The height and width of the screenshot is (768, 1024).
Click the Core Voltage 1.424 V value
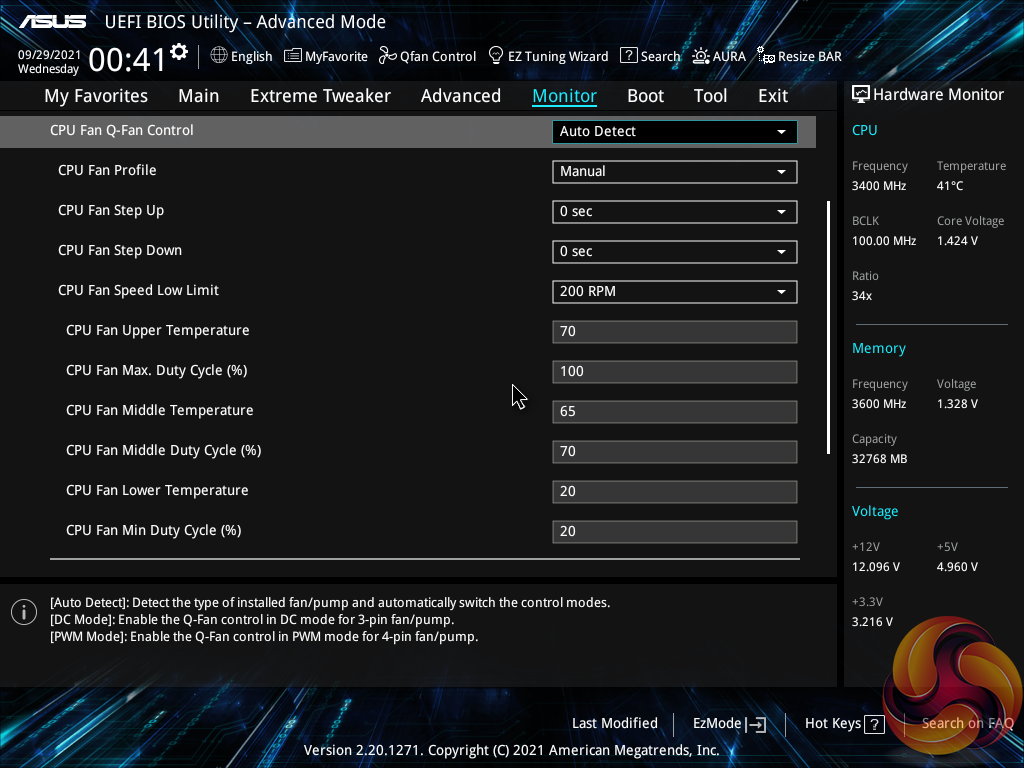coord(957,241)
